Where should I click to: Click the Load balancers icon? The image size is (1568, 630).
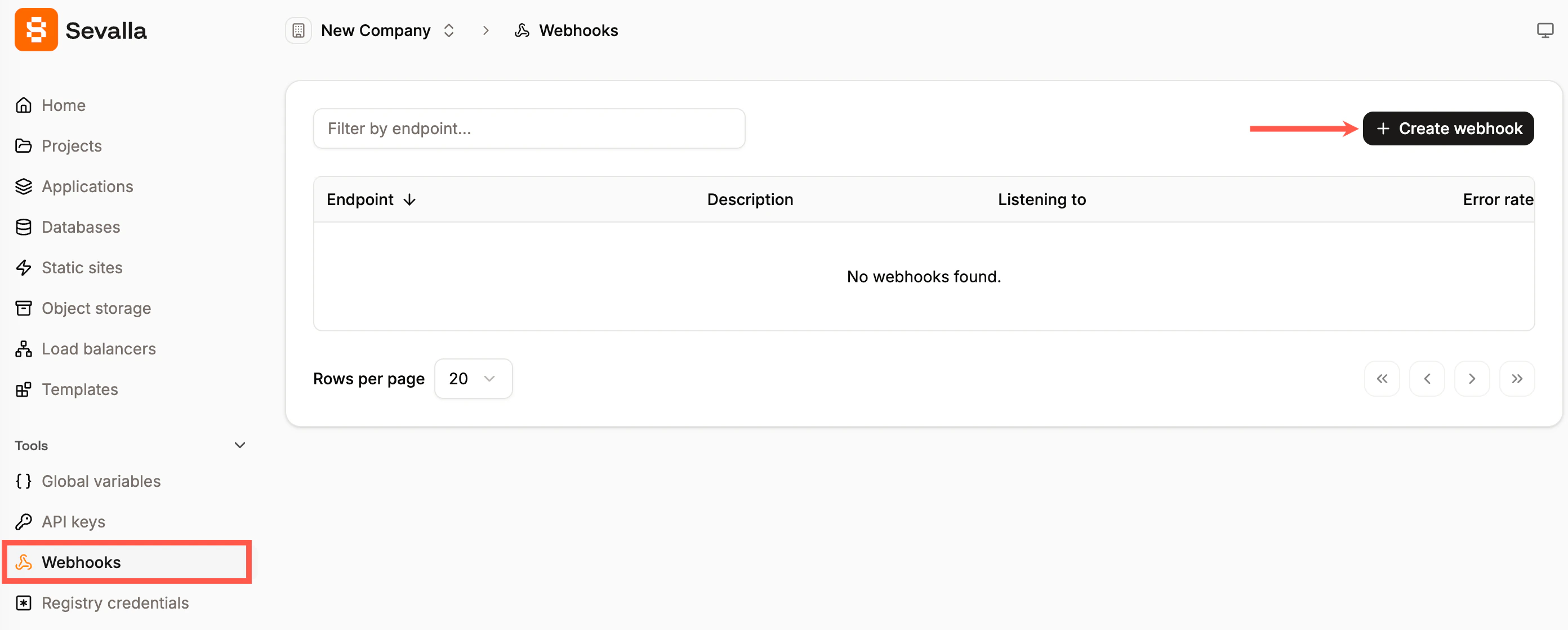point(23,348)
